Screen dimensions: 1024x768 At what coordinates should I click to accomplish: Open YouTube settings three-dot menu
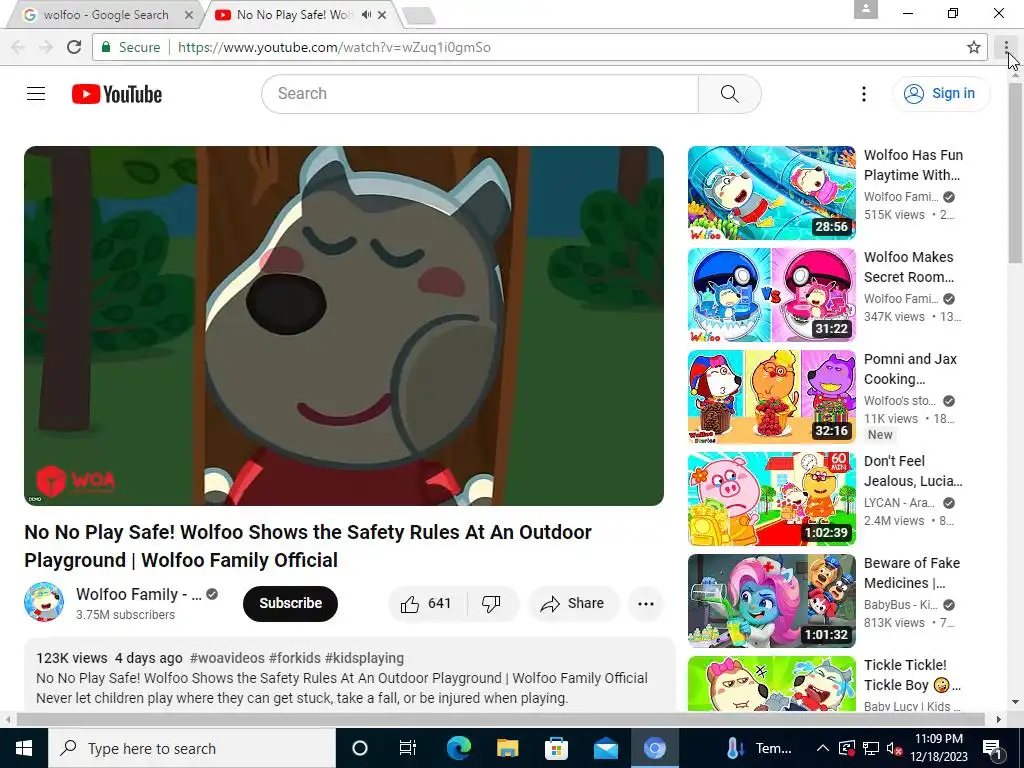coord(863,94)
